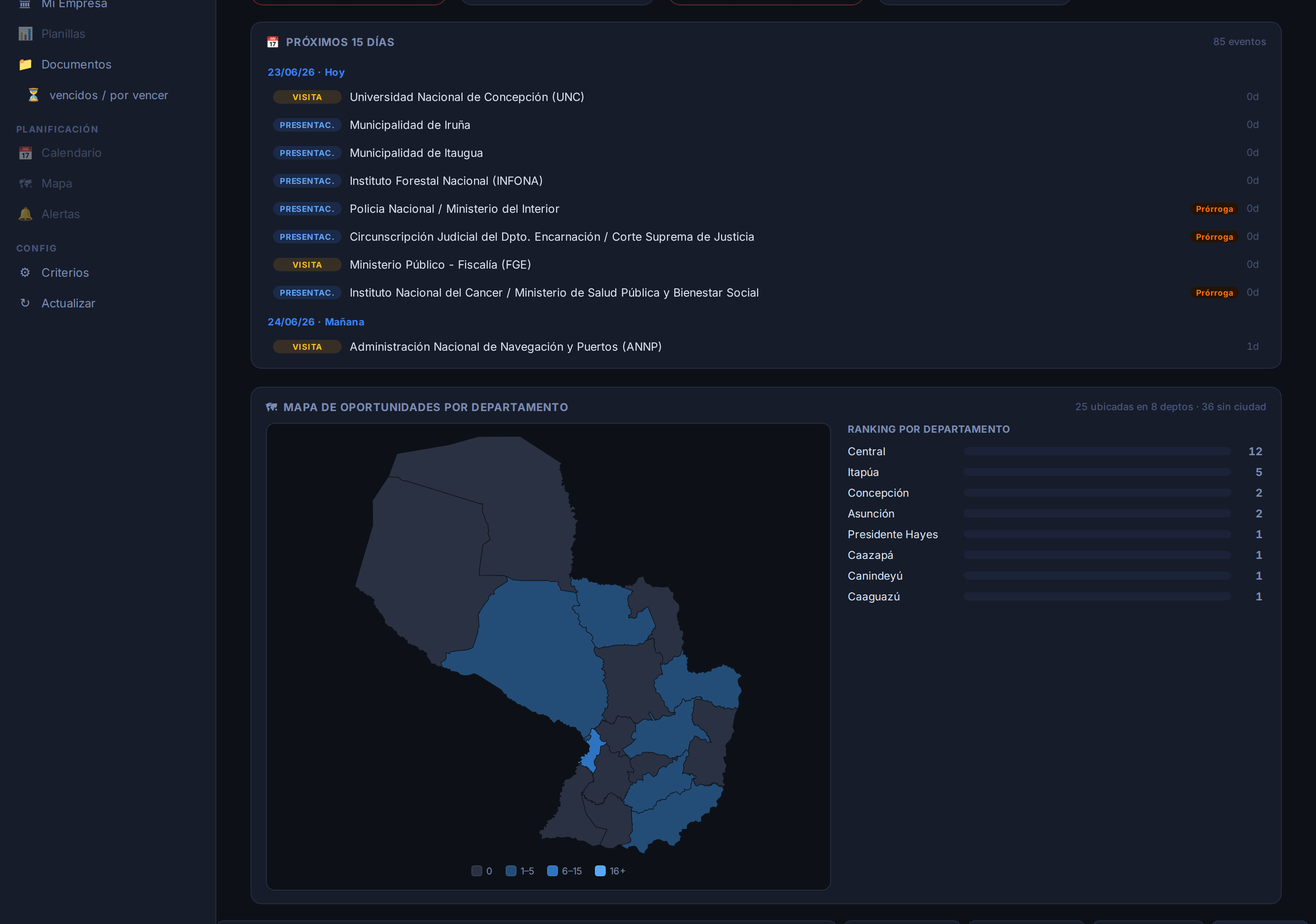
Task: Open Instituto Nacional del Cancer event
Action: tap(766, 293)
